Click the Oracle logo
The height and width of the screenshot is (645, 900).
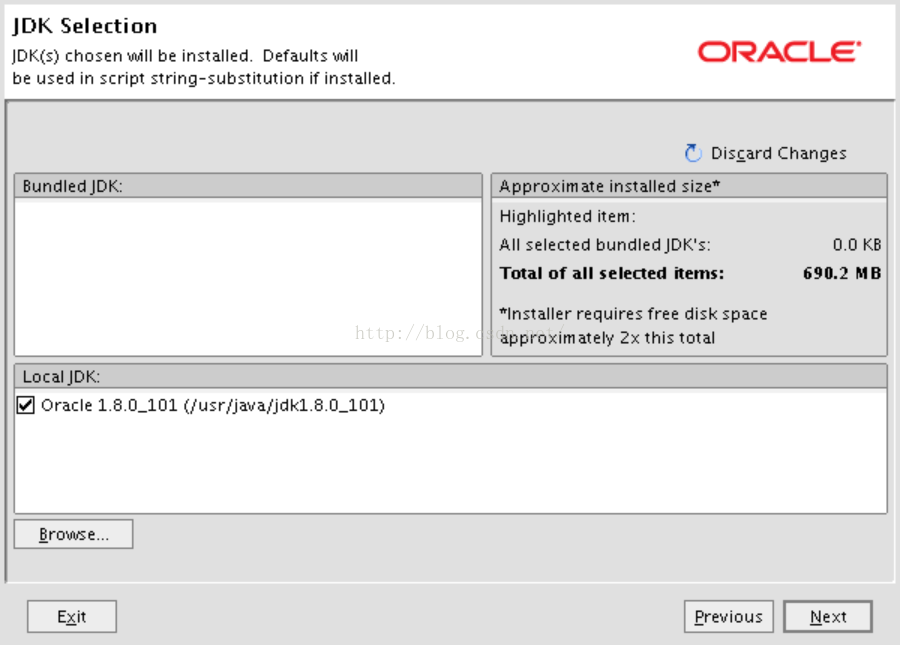779,52
